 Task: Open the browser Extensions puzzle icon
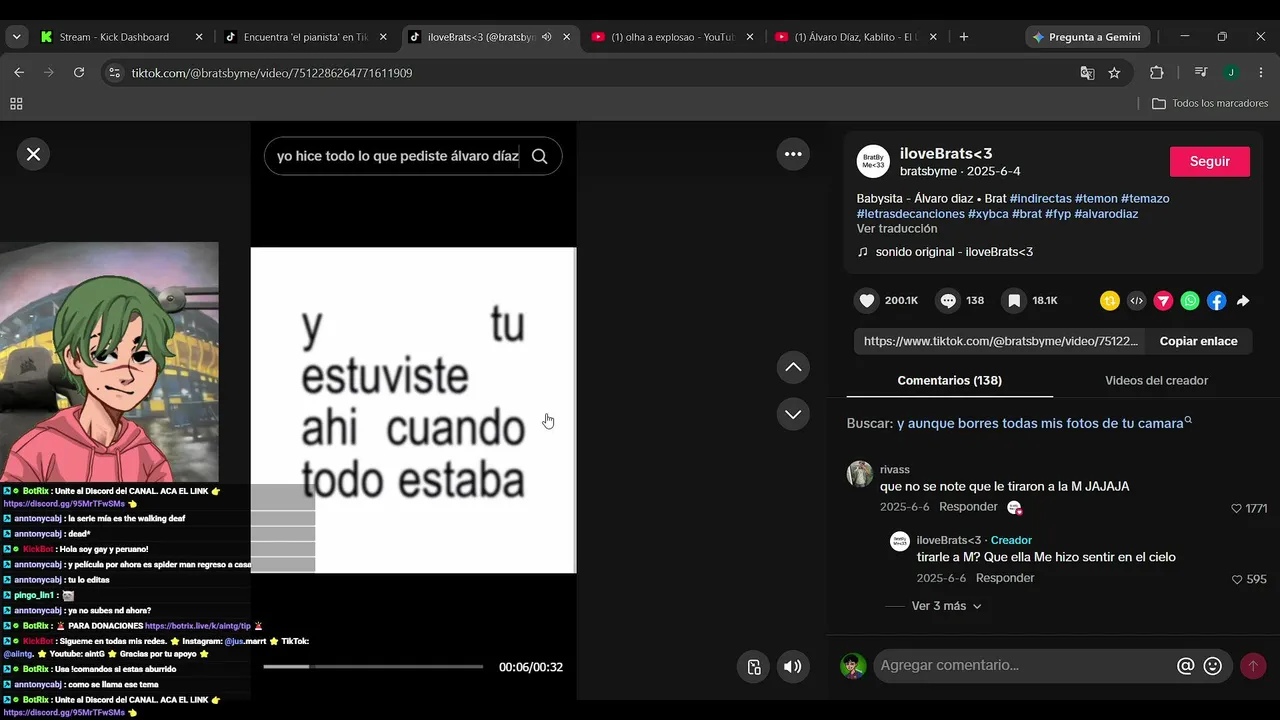click(x=1157, y=73)
